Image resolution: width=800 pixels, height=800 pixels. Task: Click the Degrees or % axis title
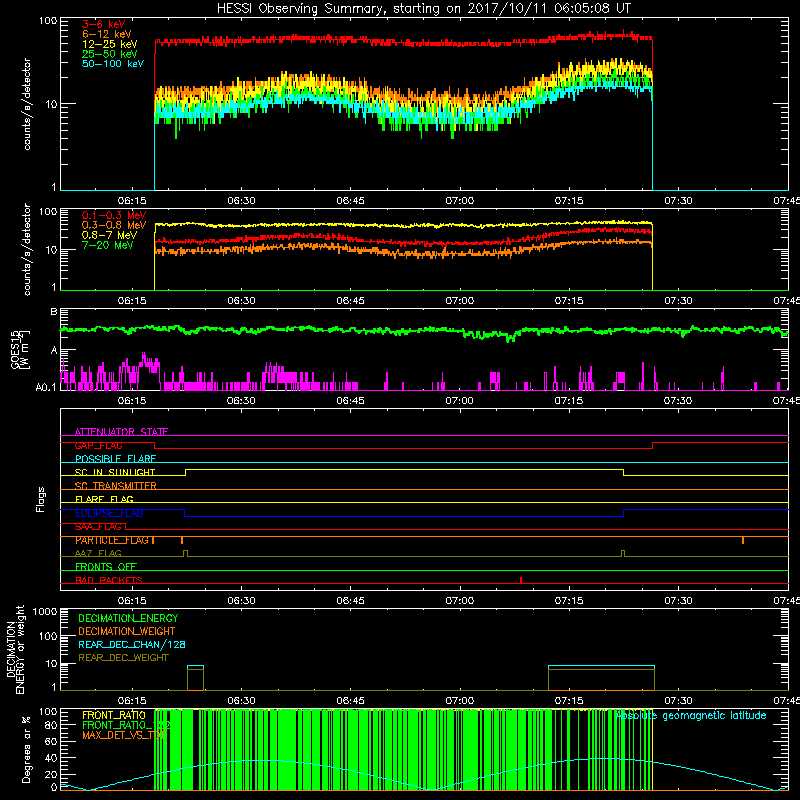tap(26, 749)
